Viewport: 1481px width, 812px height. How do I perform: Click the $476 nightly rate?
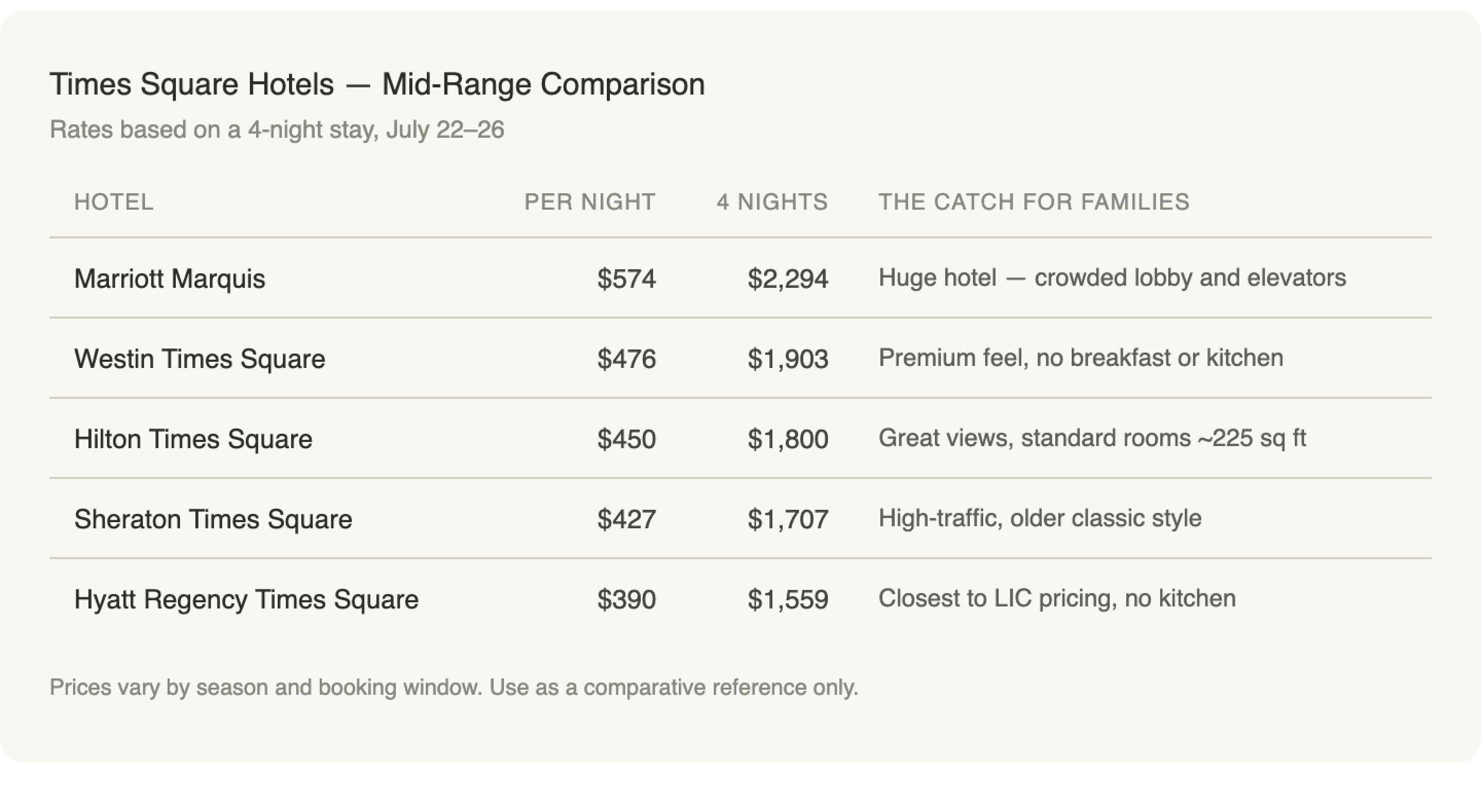pos(626,359)
